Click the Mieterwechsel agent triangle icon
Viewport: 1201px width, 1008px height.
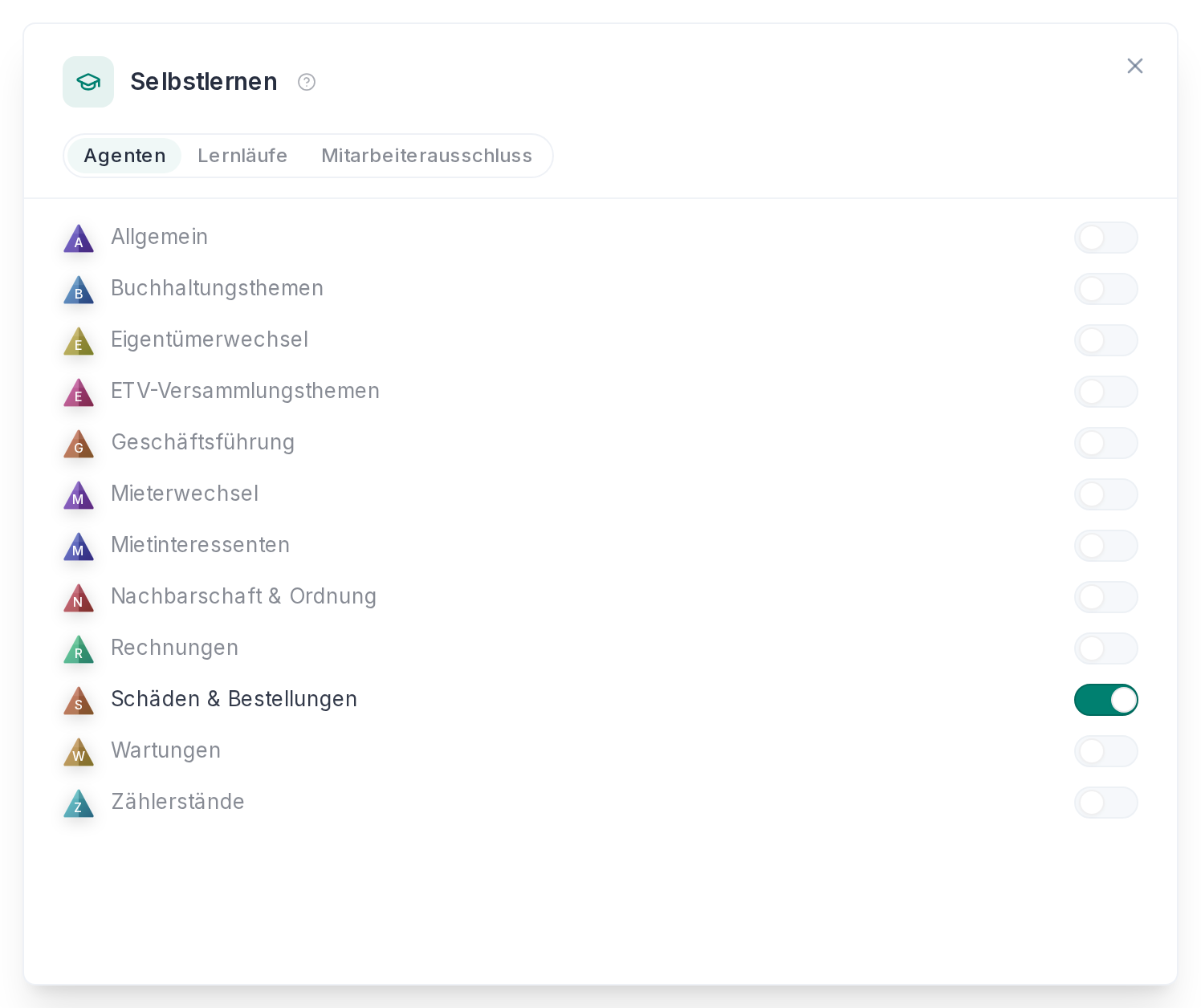point(79,495)
